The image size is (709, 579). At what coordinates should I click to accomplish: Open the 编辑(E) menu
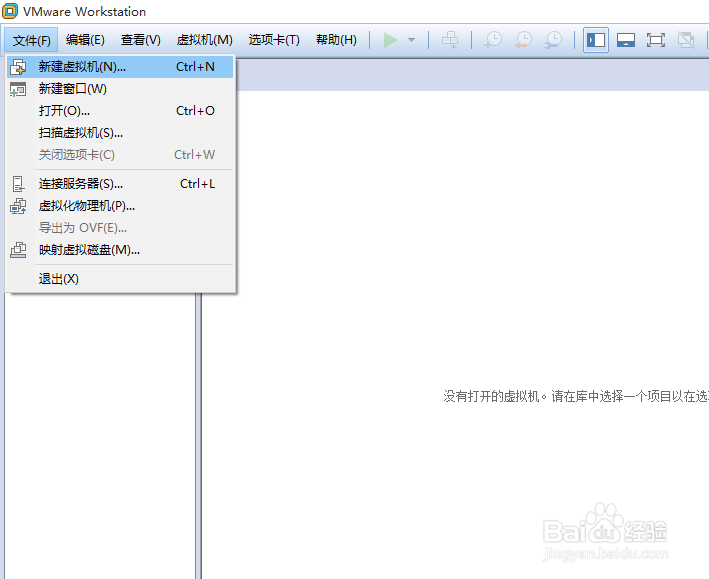click(x=85, y=40)
